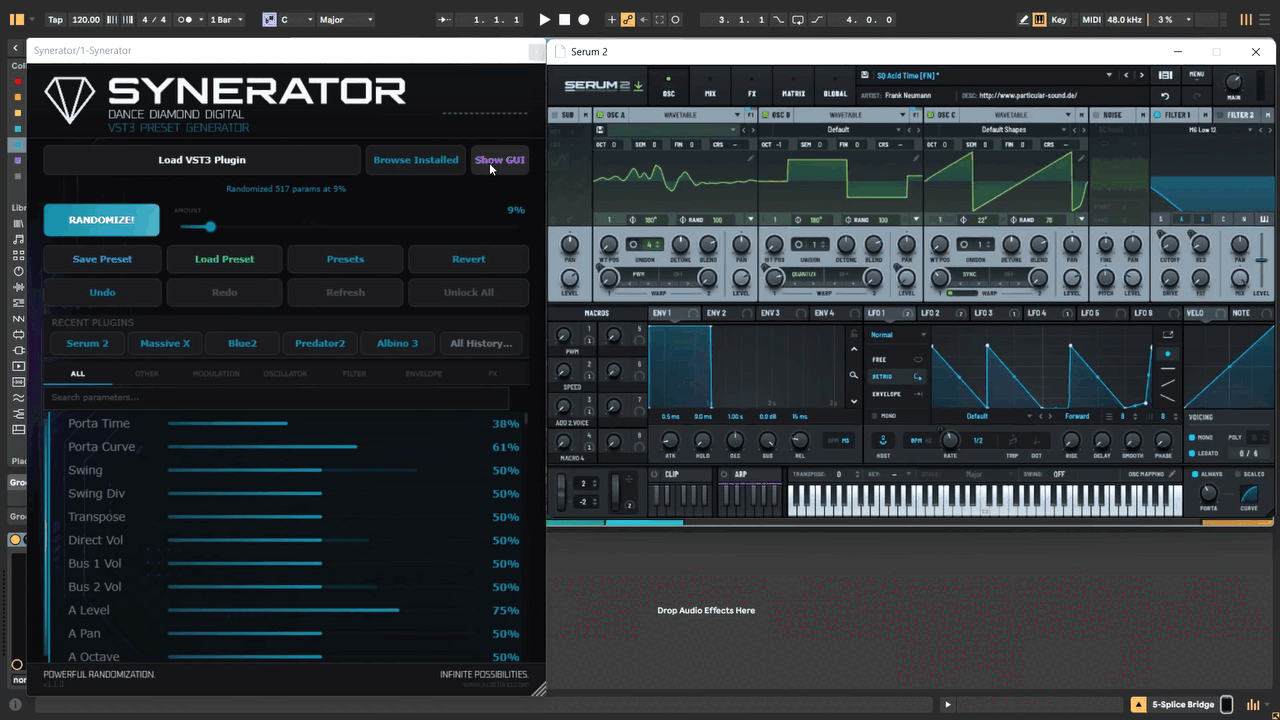This screenshot has height=720, width=1280.
Task: Toggle the MIDI mapping mode button
Action: point(1091,19)
